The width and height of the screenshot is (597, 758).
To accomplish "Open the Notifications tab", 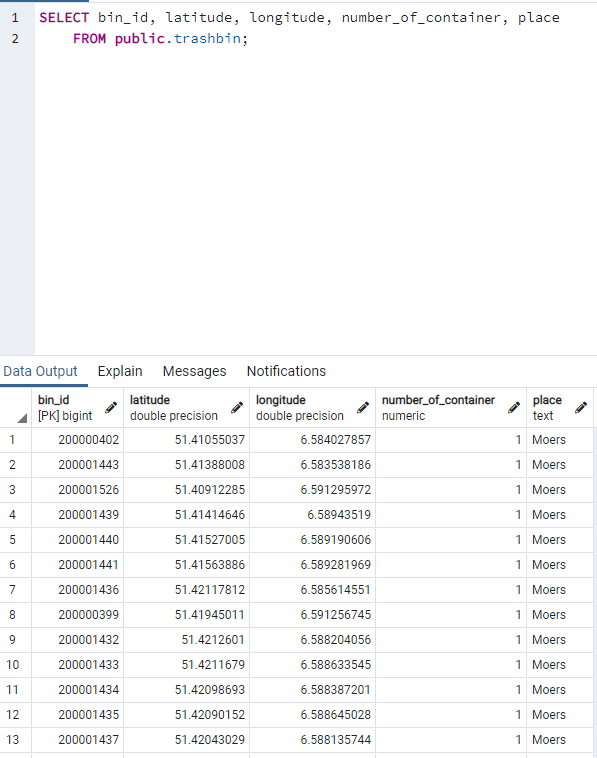I will (286, 371).
